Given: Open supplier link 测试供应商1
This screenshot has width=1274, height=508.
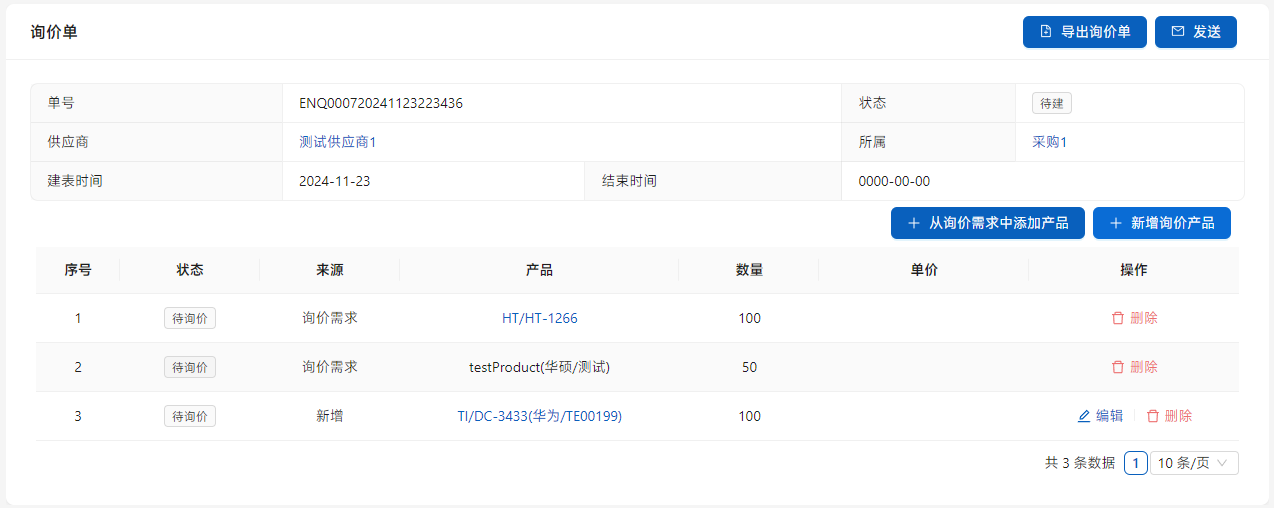Looking at the screenshot, I should (x=337, y=142).
